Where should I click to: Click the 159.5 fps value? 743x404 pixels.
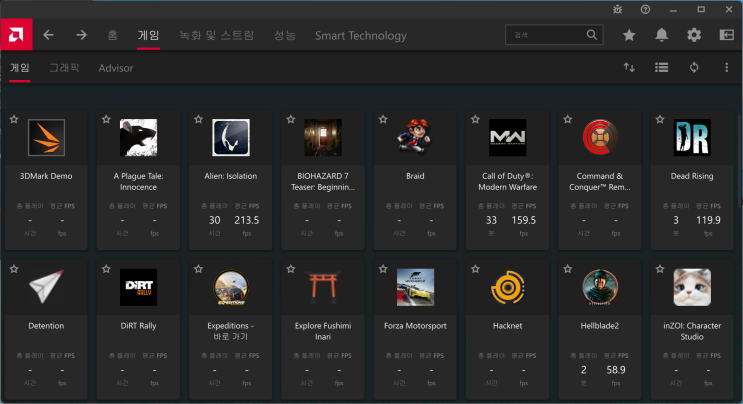524,220
